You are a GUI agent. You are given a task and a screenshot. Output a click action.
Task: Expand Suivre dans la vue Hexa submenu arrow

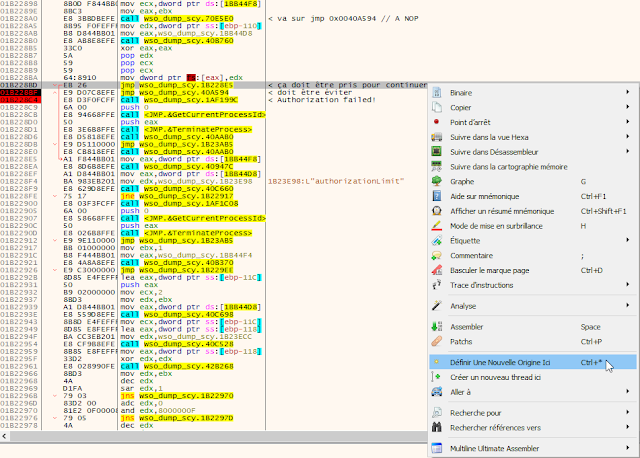pos(628,137)
